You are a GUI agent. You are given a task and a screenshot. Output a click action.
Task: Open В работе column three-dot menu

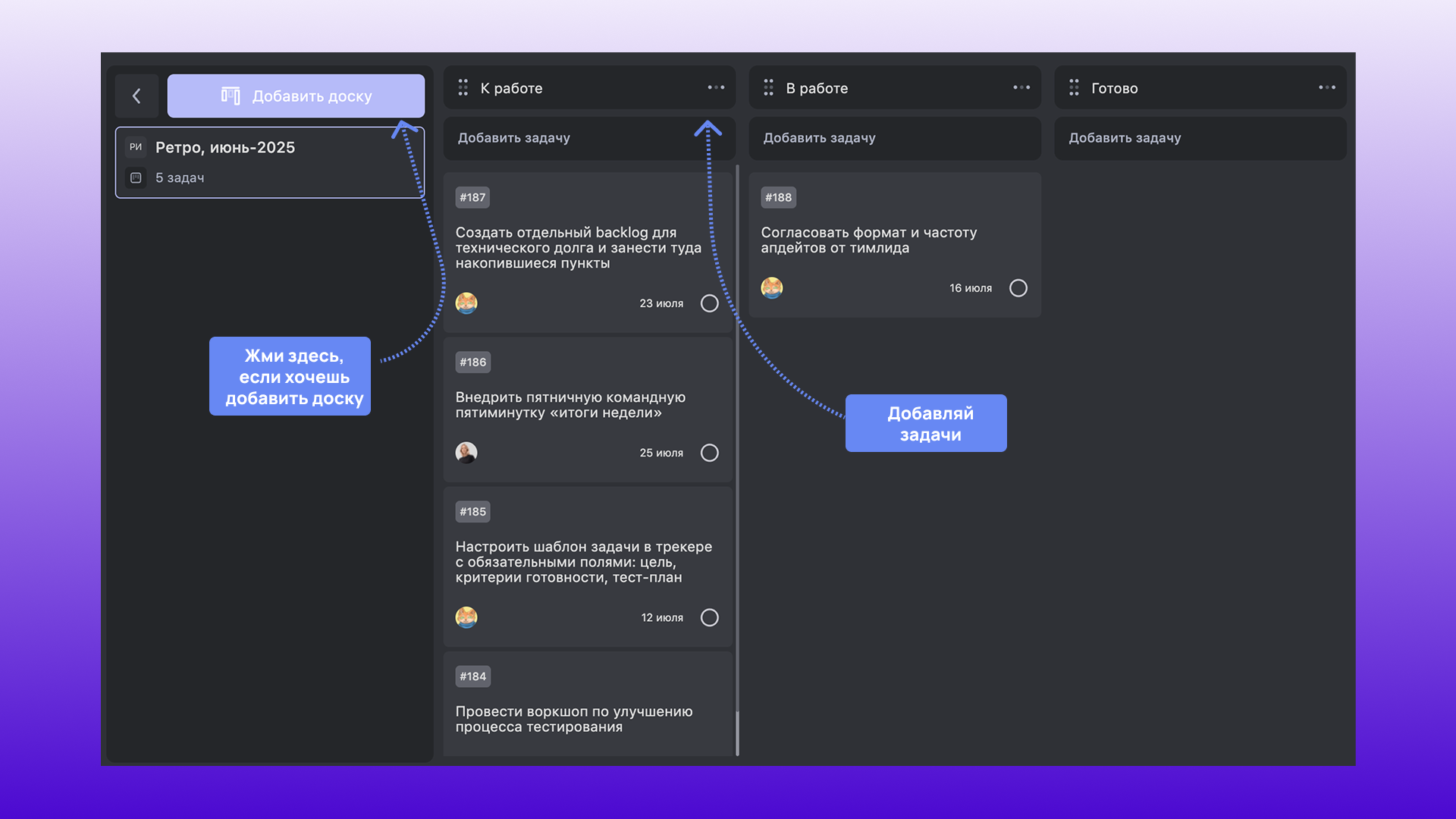tap(1021, 88)
